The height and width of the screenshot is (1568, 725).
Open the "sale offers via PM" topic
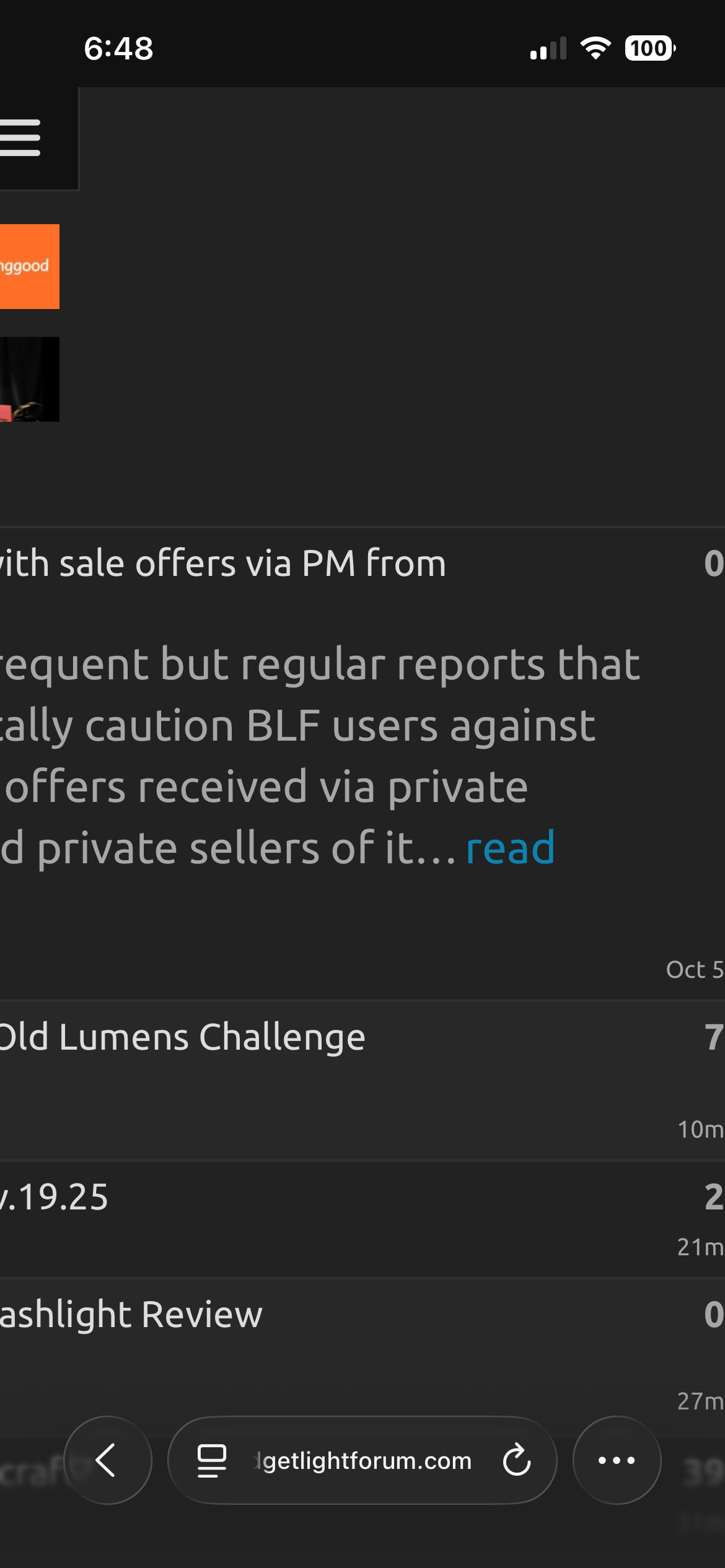pos(223,564)
